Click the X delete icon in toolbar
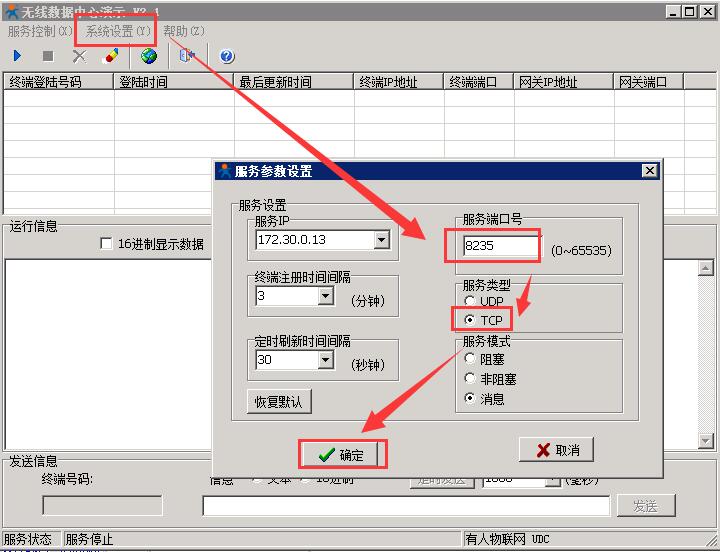The height and width of the screenshot is (552, 720). 79,56
